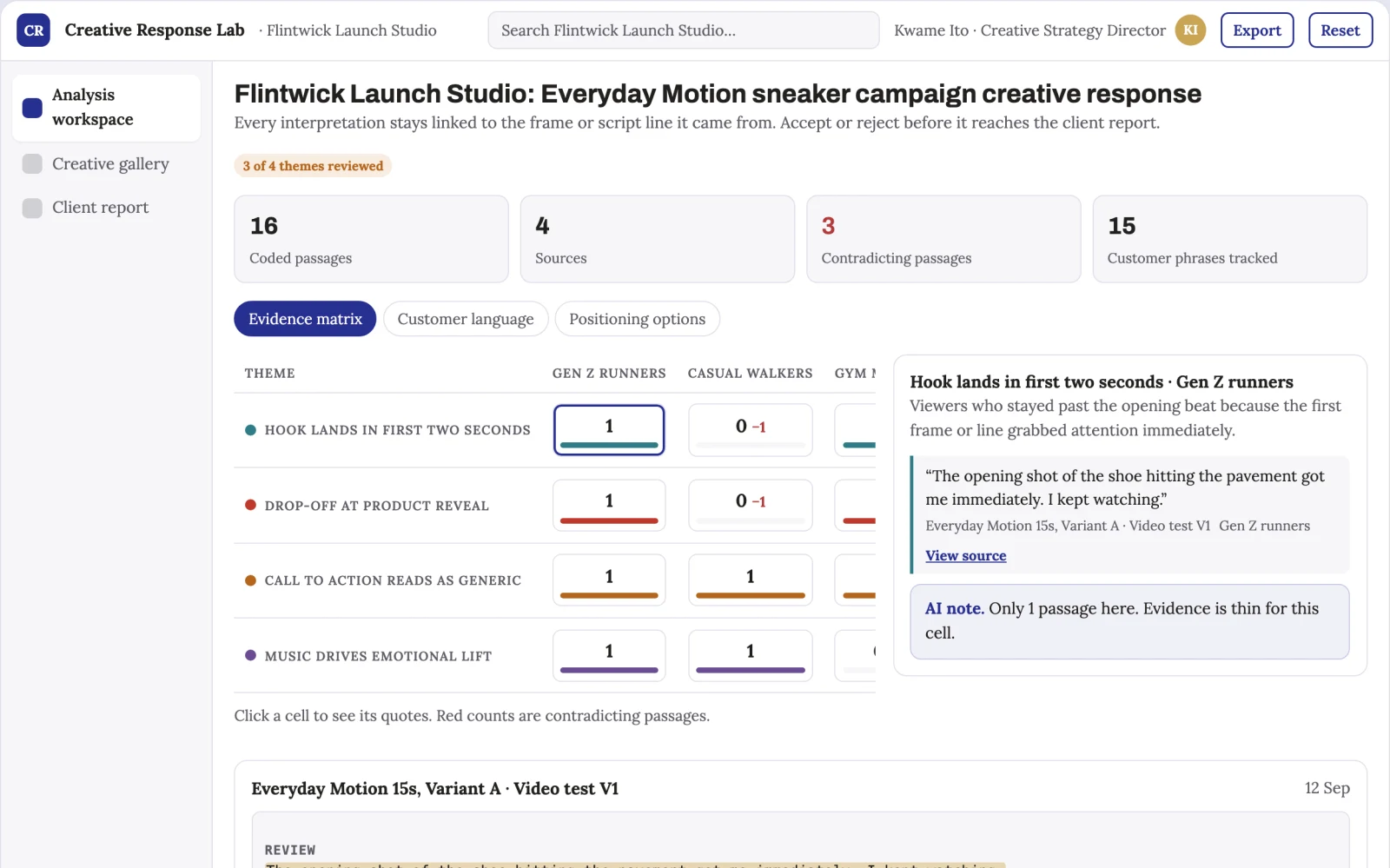Click the Analysis workspace sidebar icon
Image resolution: width=1390 pixels, height=868 pixels.
tap(32, 108)
